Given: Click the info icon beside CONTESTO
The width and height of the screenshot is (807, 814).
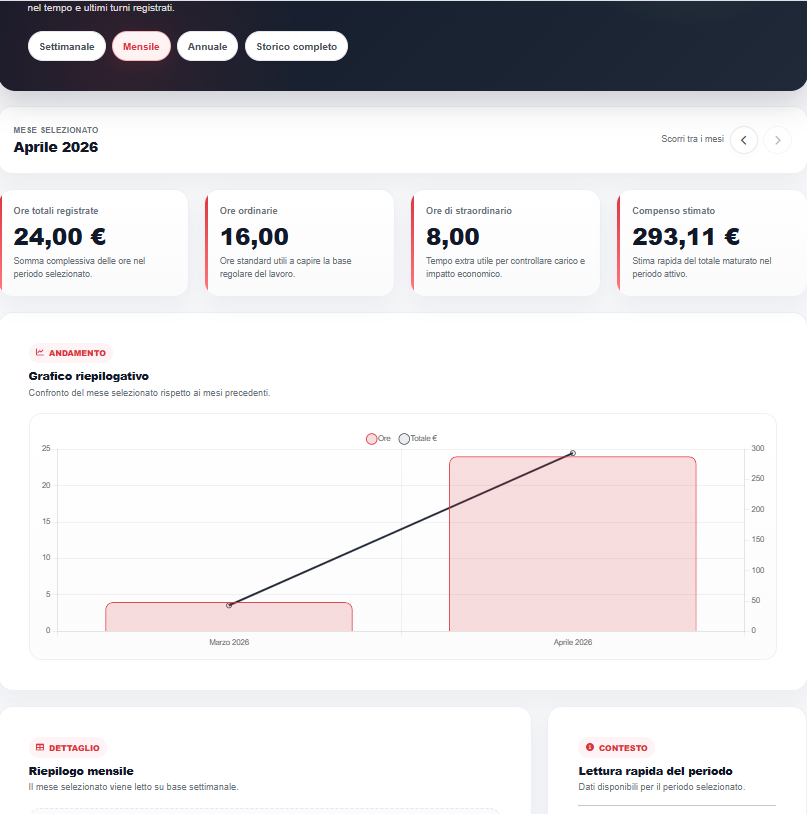Looking at the screenshot, I should pos(589,747).
